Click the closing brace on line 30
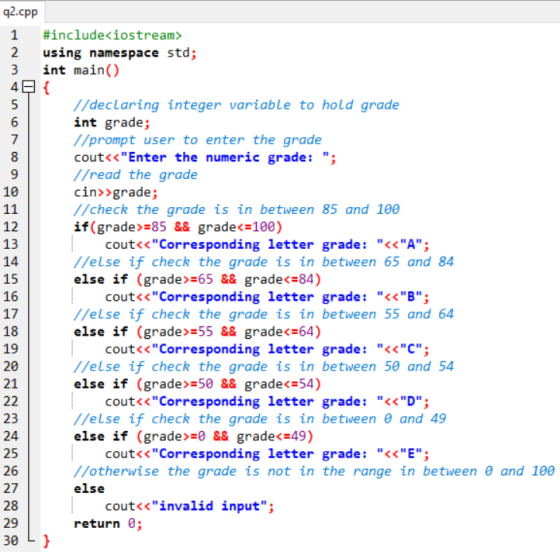This screenshot has height=552, width=560. tap(46, 541)
